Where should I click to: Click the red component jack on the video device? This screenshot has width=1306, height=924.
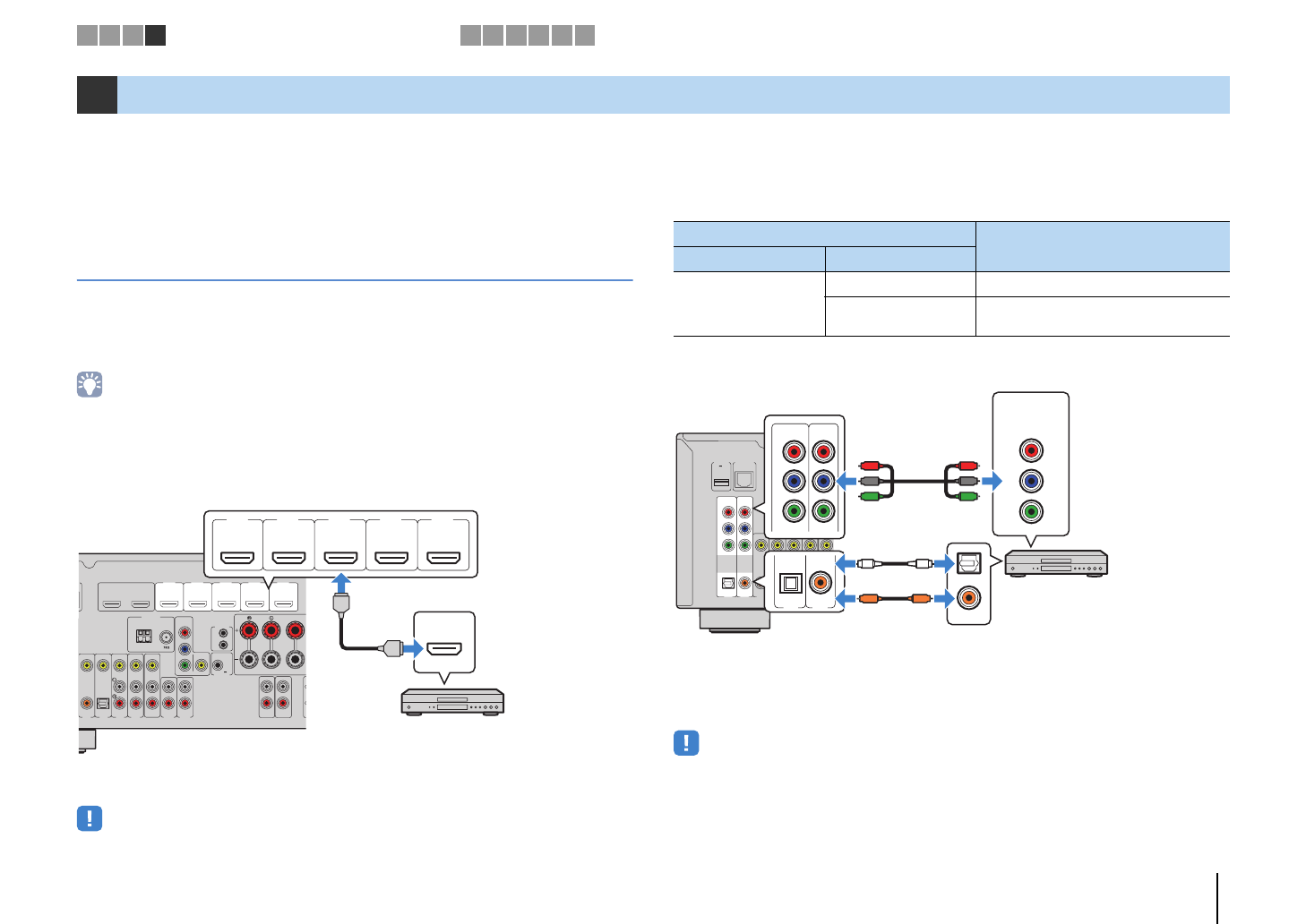1031,450
